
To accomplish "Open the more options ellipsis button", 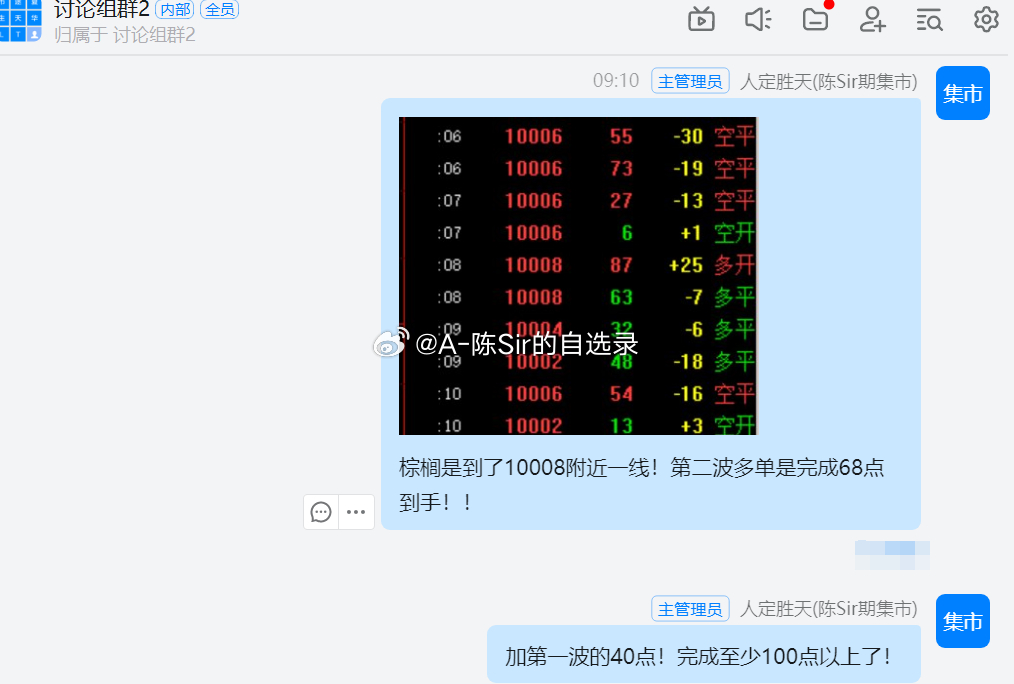I will 356,512.
